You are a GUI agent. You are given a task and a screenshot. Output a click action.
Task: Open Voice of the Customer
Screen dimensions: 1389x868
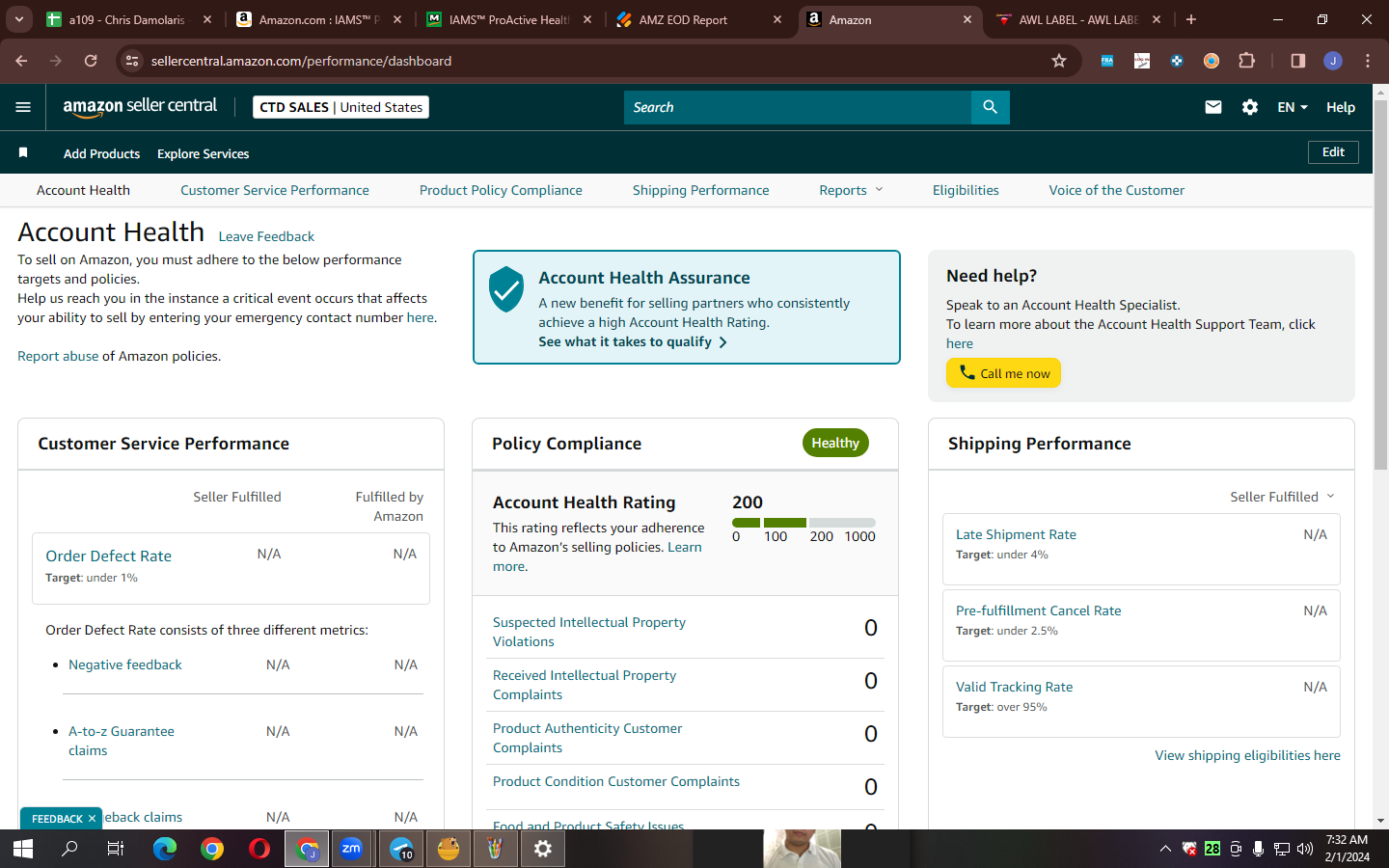[1116, 190]
